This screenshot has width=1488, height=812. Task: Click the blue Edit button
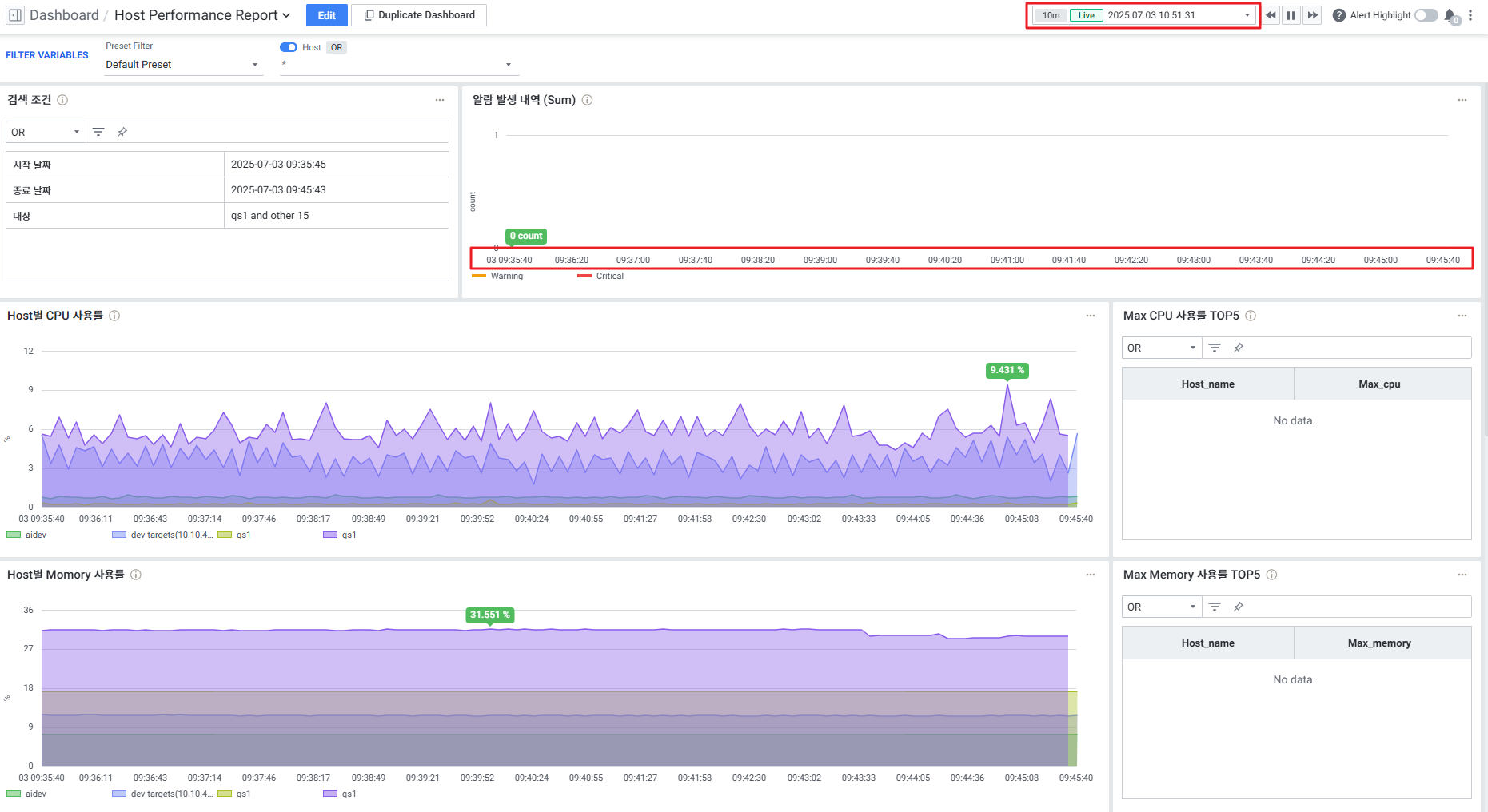coord(326,15)
